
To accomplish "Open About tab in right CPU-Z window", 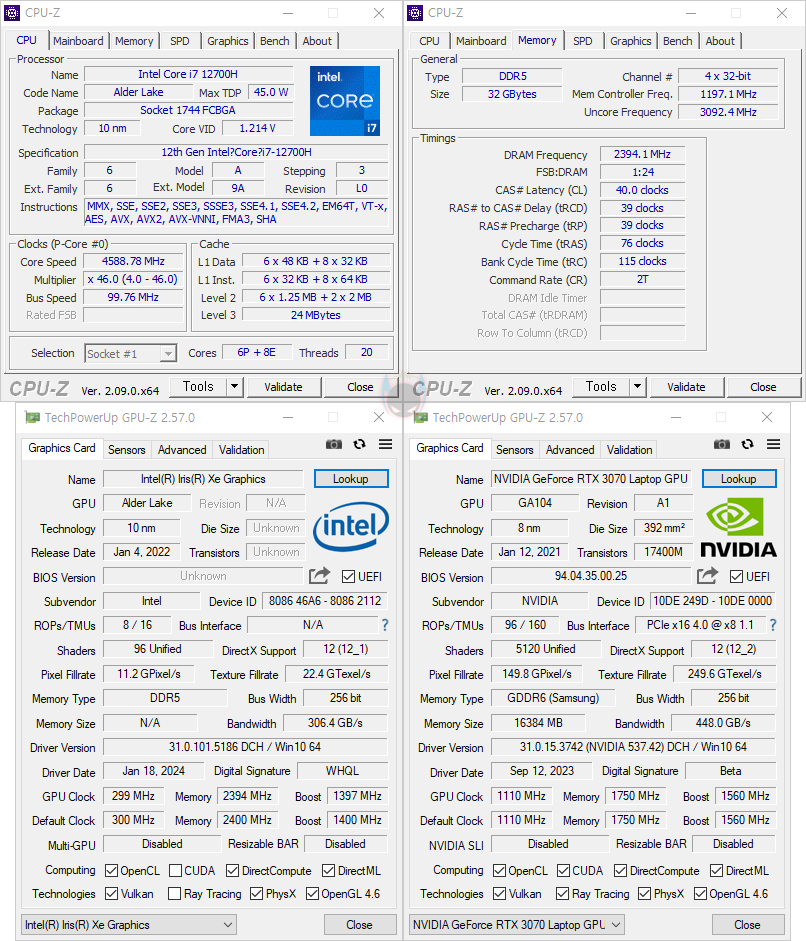I will (720, 41).
